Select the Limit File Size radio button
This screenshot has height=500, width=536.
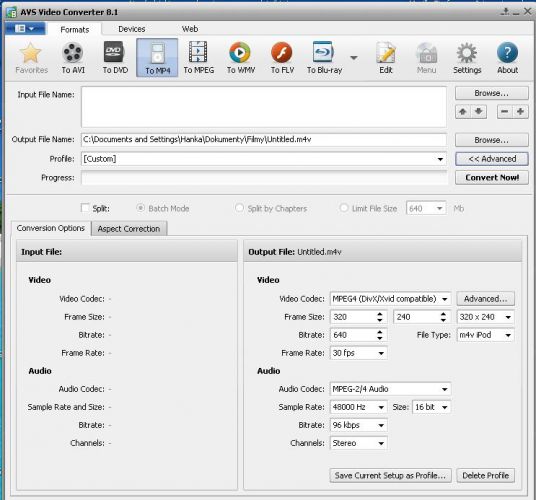344,208
